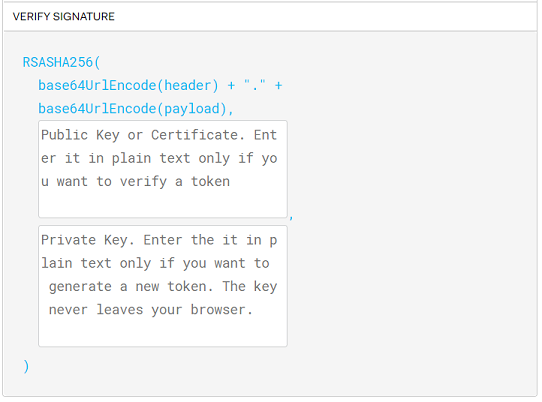The width and height of the screenshot is (542, 402).
Task: Click the blank space below 'never leaves your browser.'
Action: [163, 332]
